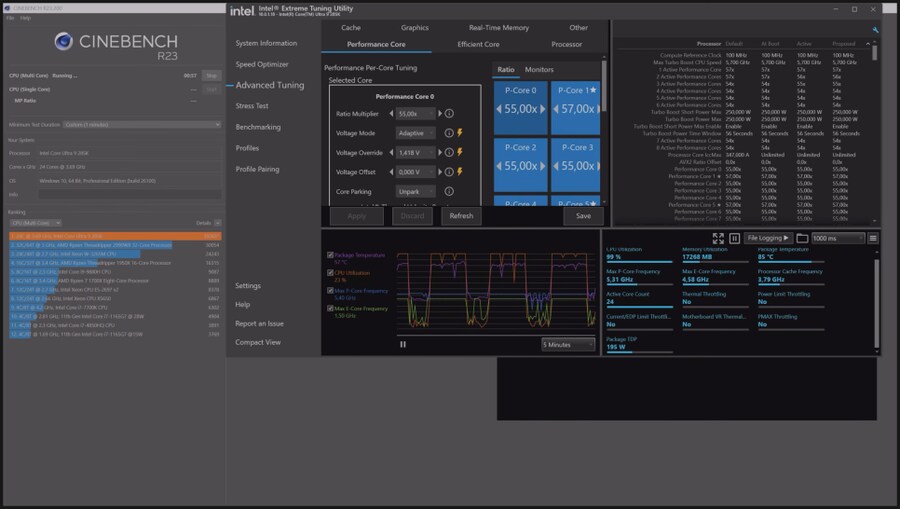900x509 pixels.
Task: Open the log folder icon next to File Logging
Action: tap(801, 238)
